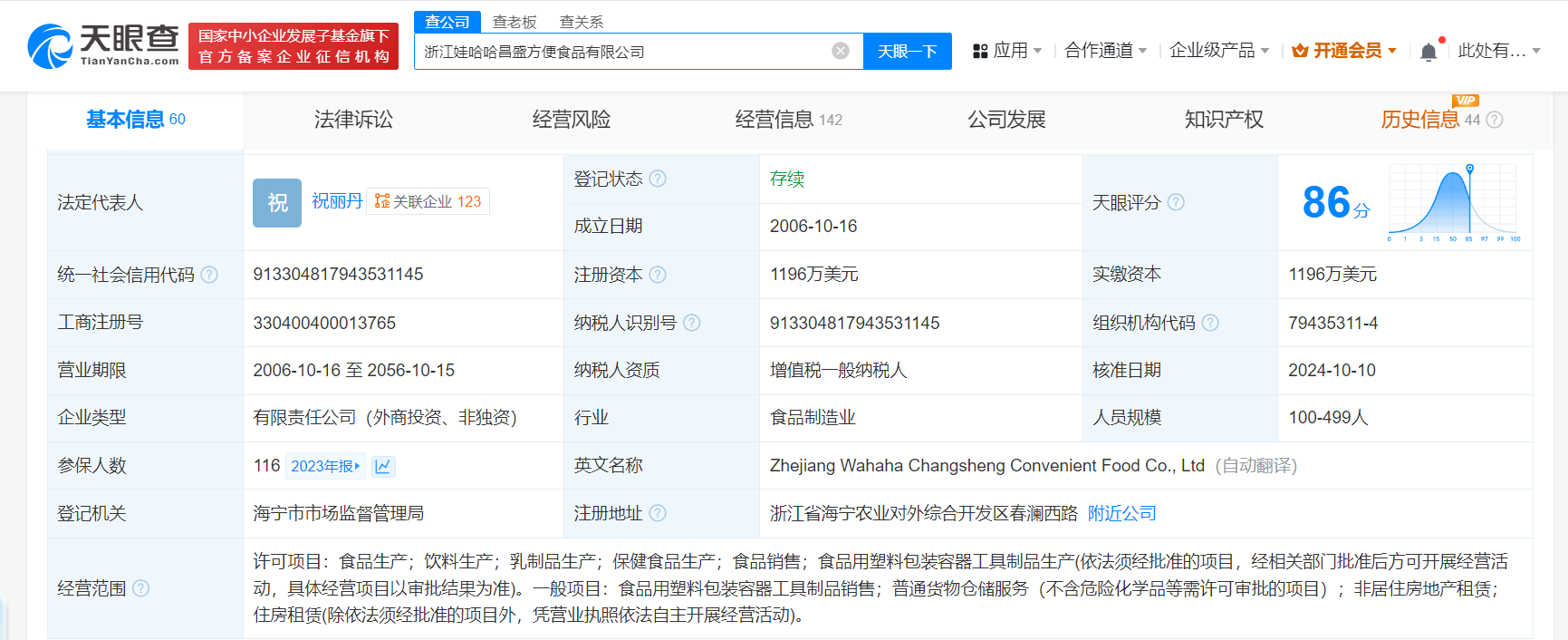
Task: Switch to the 查公司 search tab
Action: [x=447, y=22]
